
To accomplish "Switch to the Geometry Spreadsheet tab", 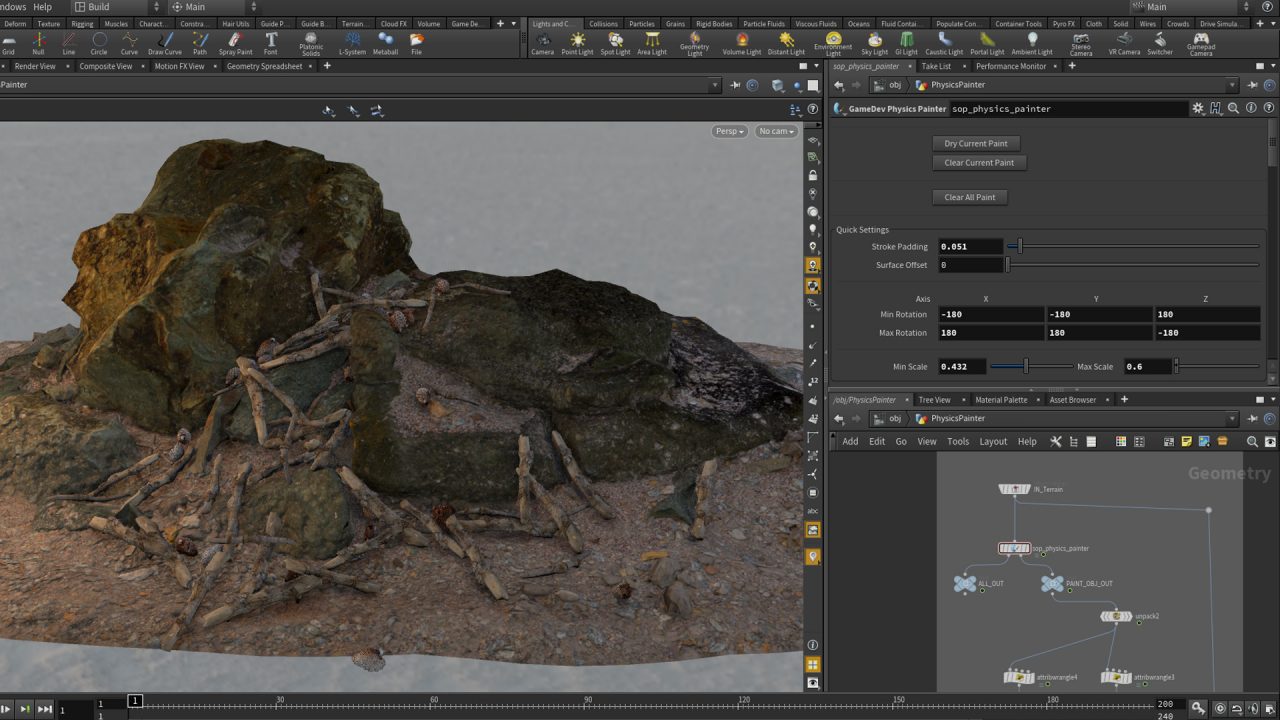I will point(264,66).
